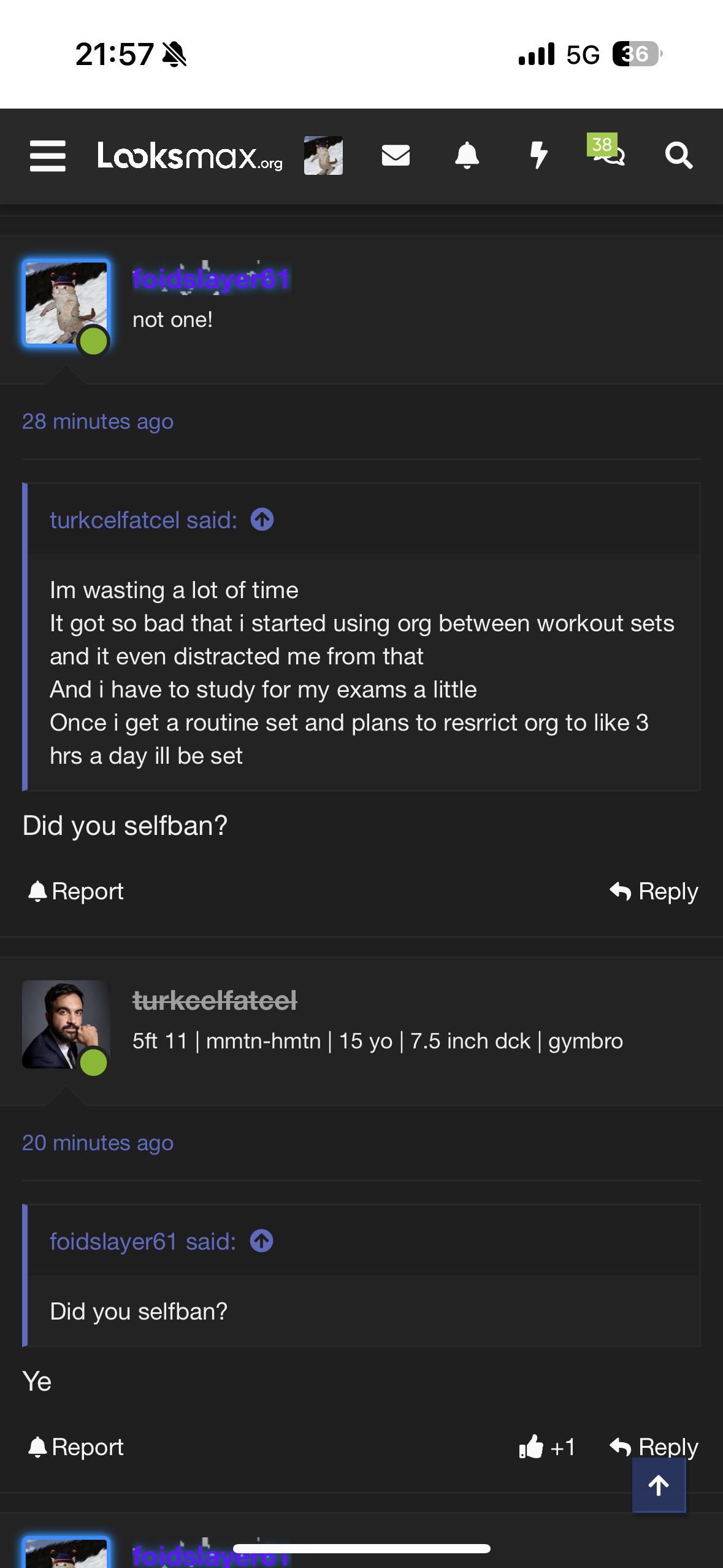
Task: Open the search magnifier icon
Action: click(x=679, y=156)
